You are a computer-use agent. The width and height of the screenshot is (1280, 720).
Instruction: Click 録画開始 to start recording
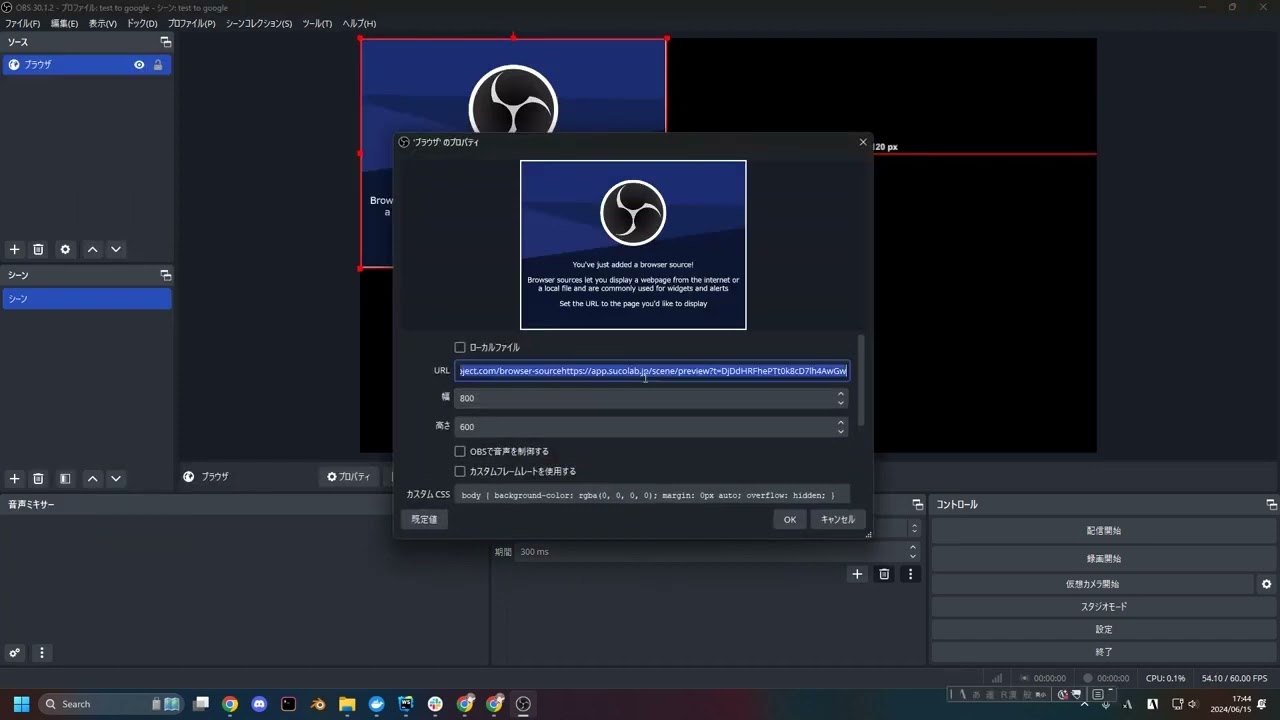1104,559
